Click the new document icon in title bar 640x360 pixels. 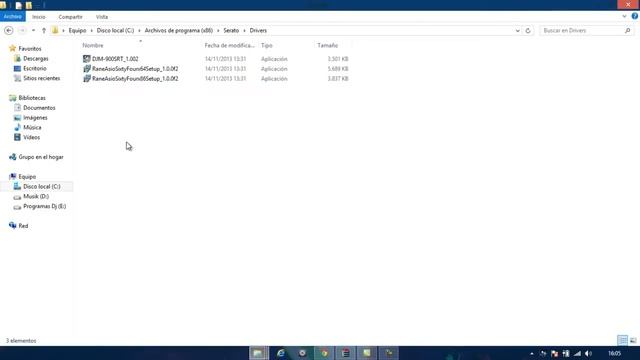tap(18, 5)
